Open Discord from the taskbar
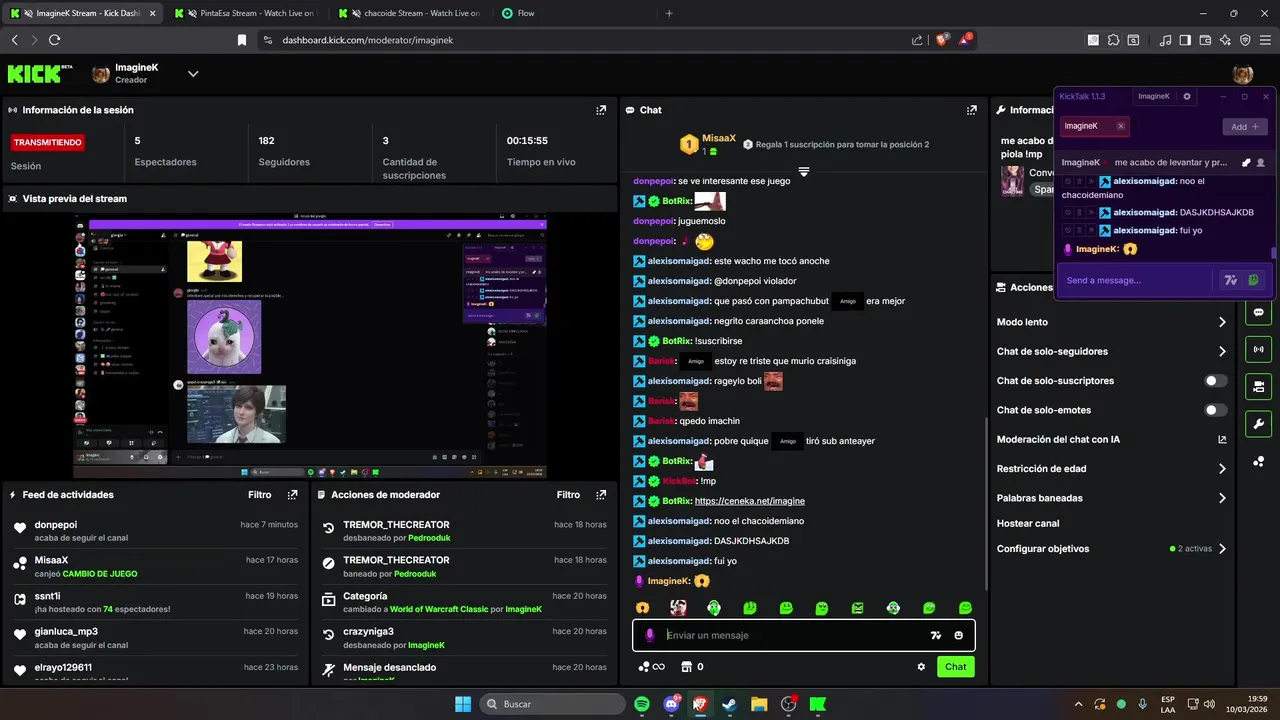This screenshot has width=1280, height=720. pyautogui.click(x=671, y=704)
